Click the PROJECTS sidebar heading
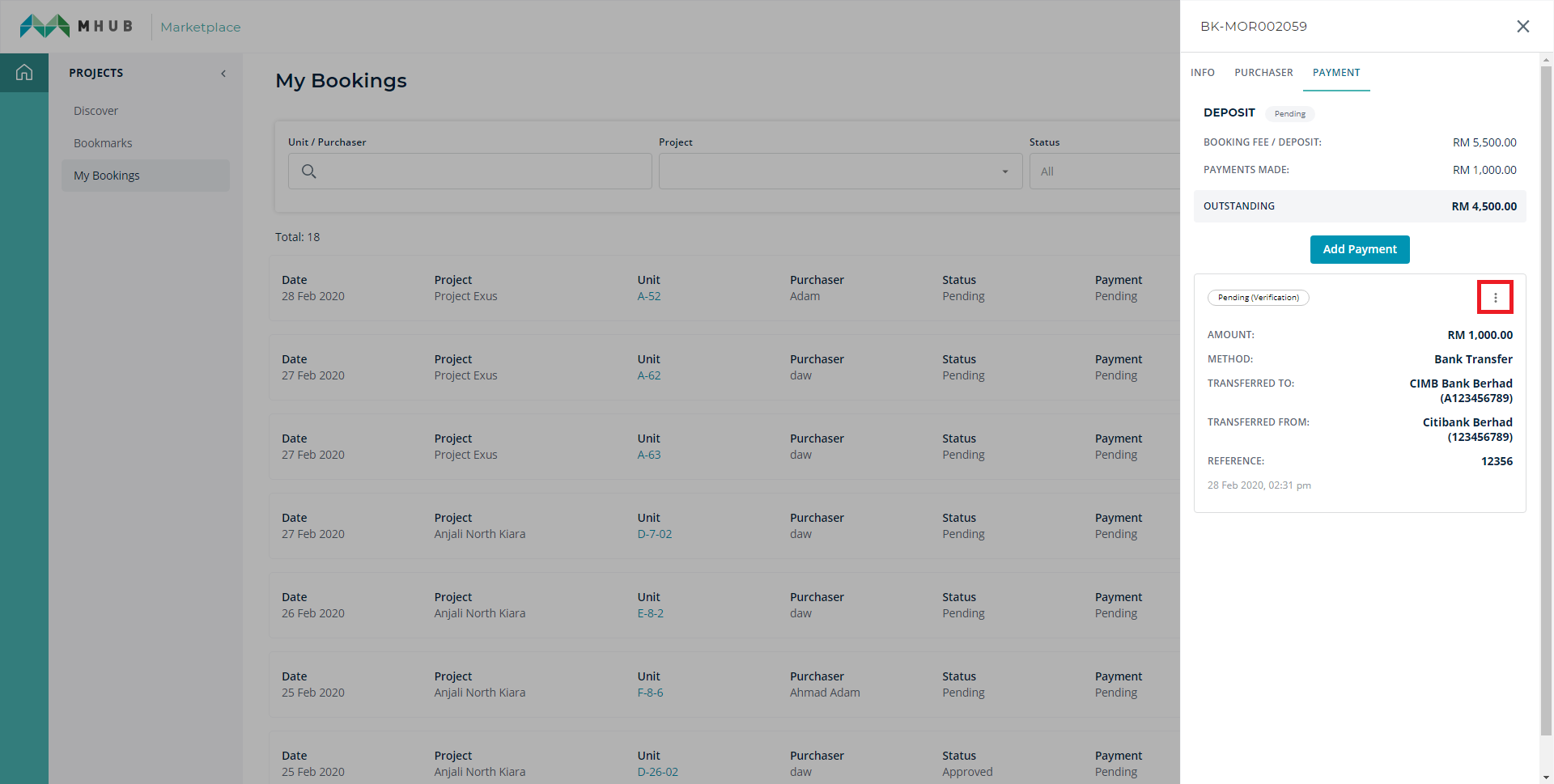The height and width of the screenshot is (784, 1554). click(96, 73)
